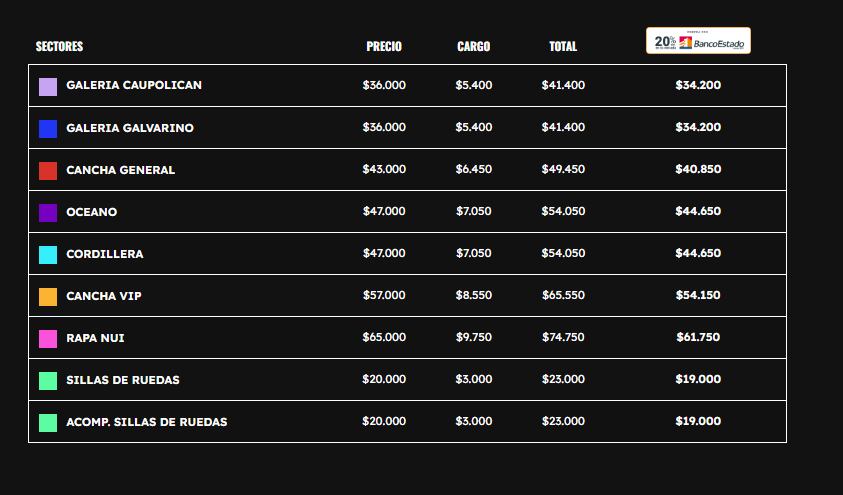Viewport: 843px width, 495px height.
Task: Click the PRECIO column header
Action: 384,46
